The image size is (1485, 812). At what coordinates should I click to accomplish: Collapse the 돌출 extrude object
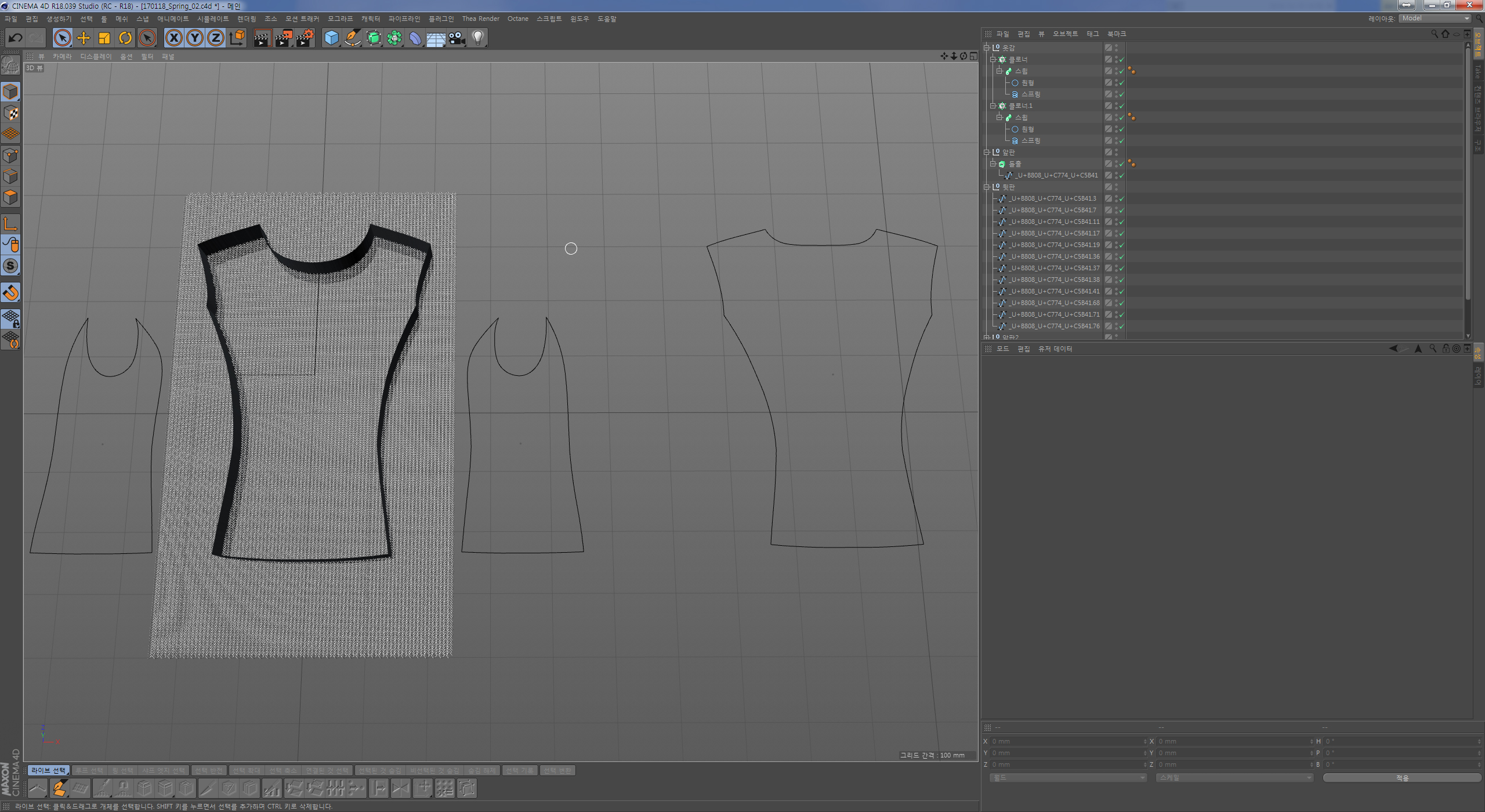point(993,164)
